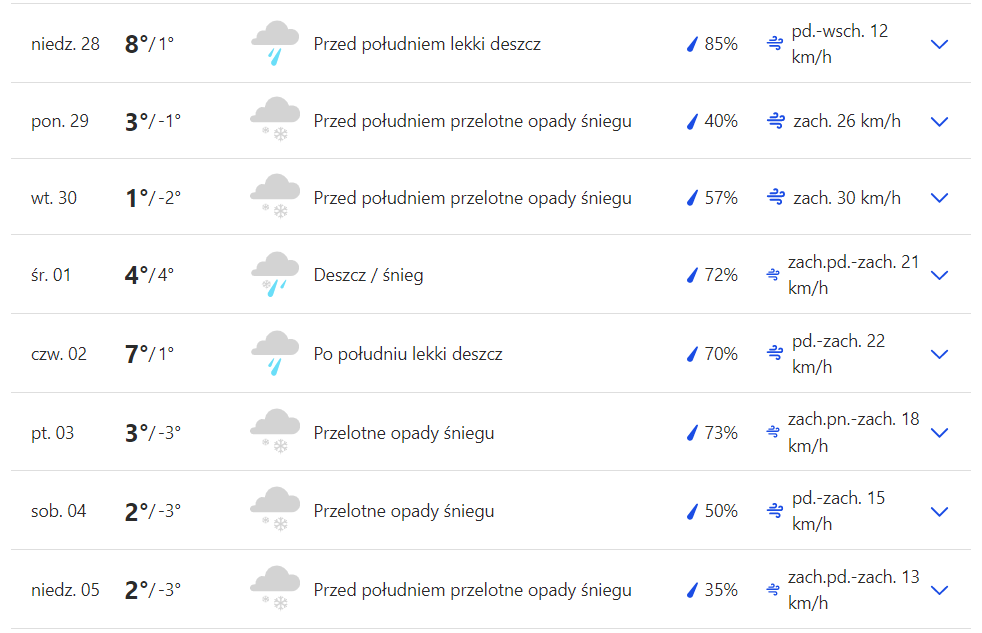Click the Deszcz / śnieg description

(x=368, y=275)
